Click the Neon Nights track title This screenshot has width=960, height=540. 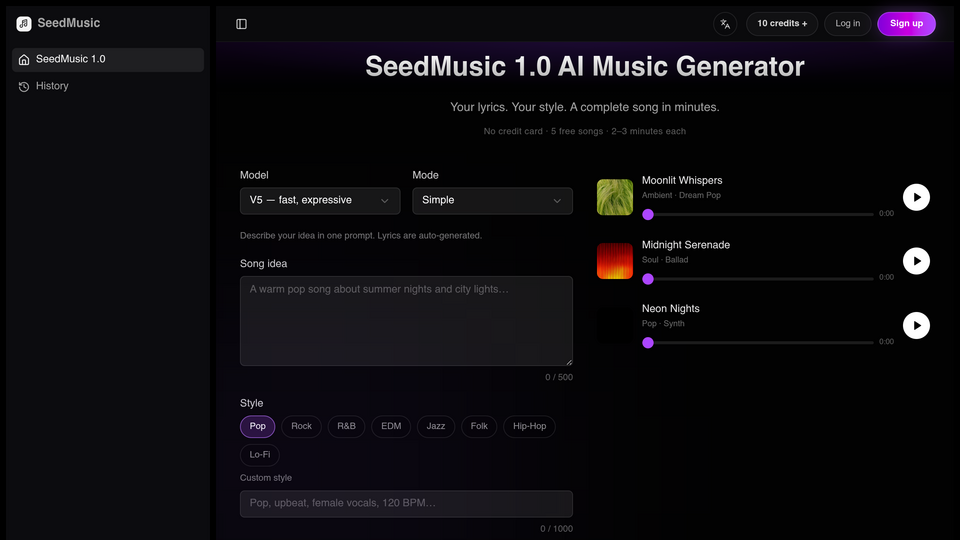coord(670,309)
